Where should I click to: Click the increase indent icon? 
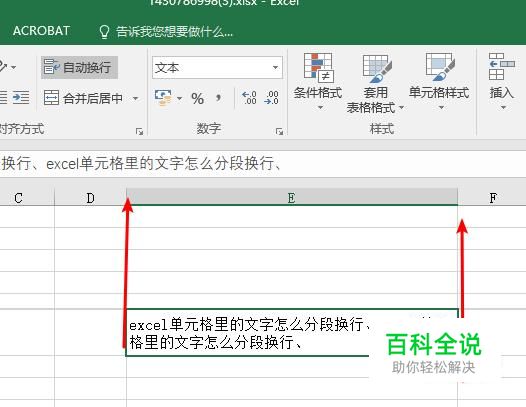(x=21, y=98)
